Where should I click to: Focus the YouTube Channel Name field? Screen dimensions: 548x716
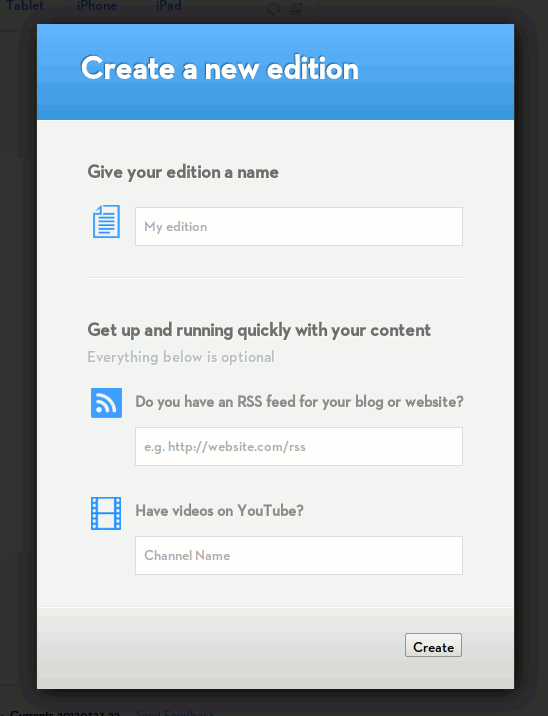(x=299, y=555)
